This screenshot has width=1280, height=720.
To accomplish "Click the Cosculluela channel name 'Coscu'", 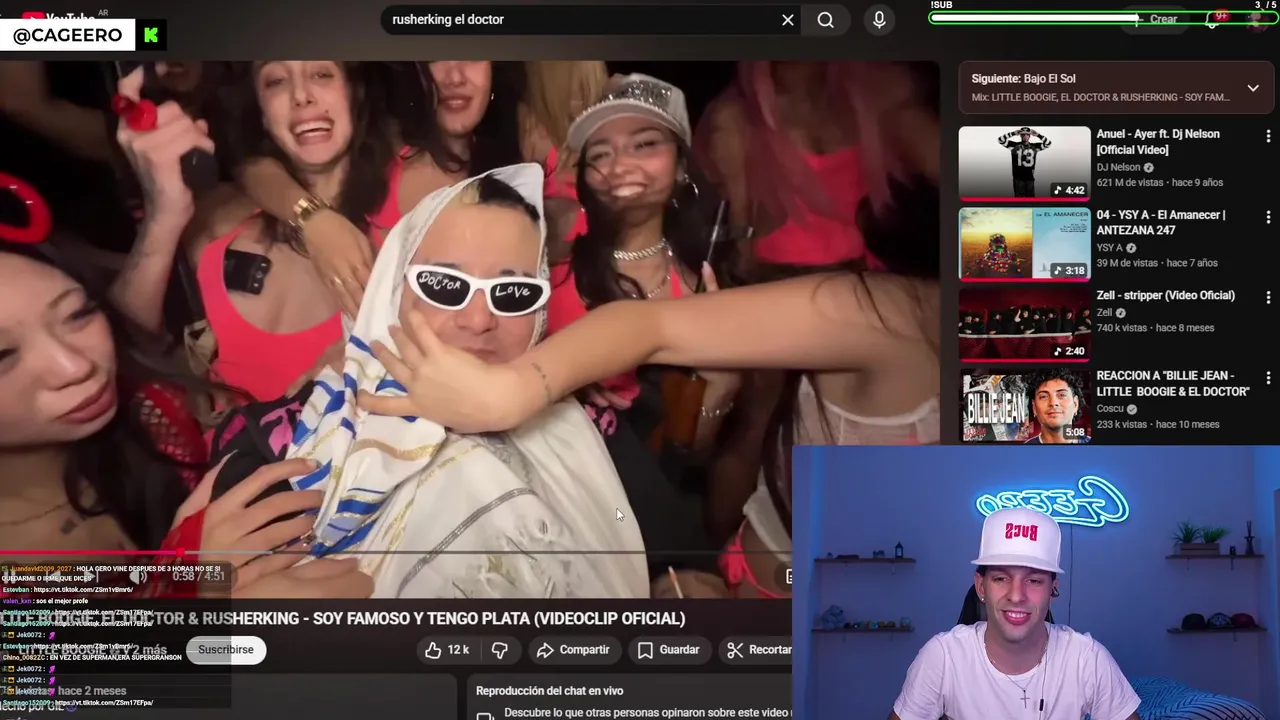I will tap(1111, 409).
